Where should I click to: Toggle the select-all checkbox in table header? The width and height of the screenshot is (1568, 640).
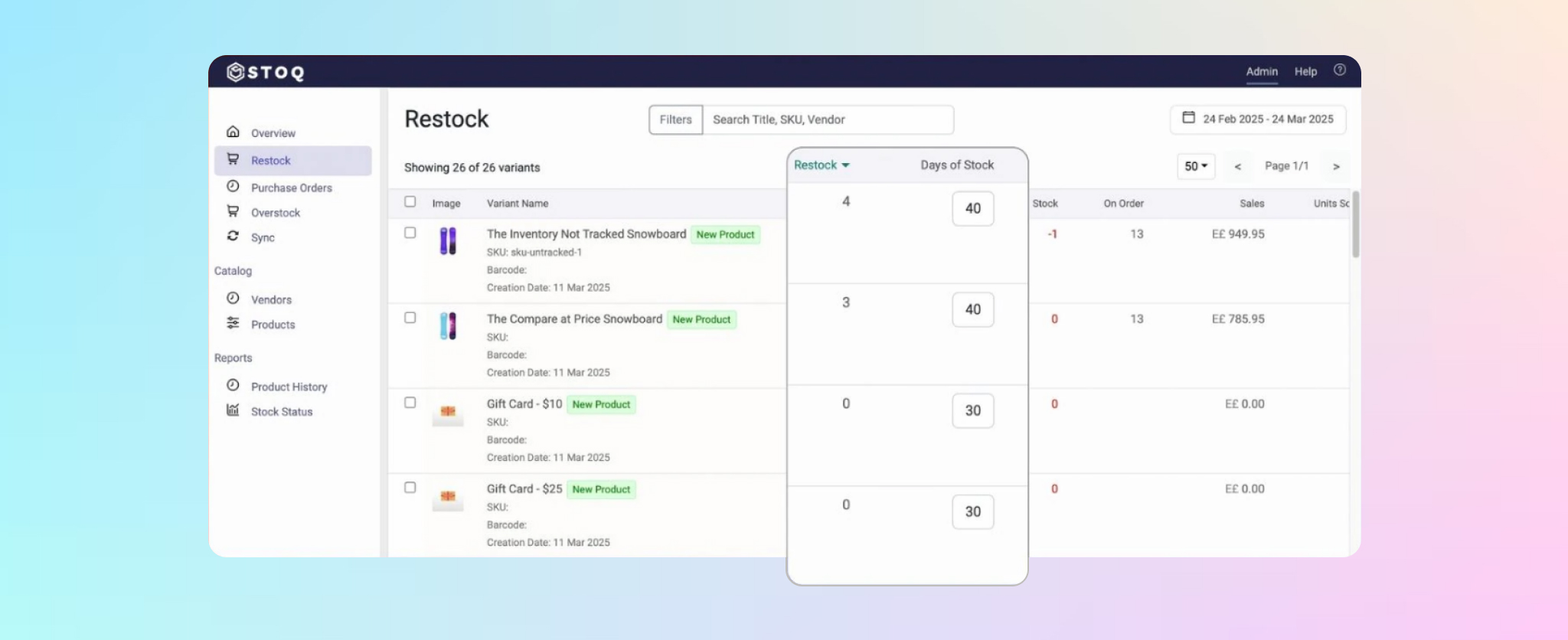click(x=410, y=202)
